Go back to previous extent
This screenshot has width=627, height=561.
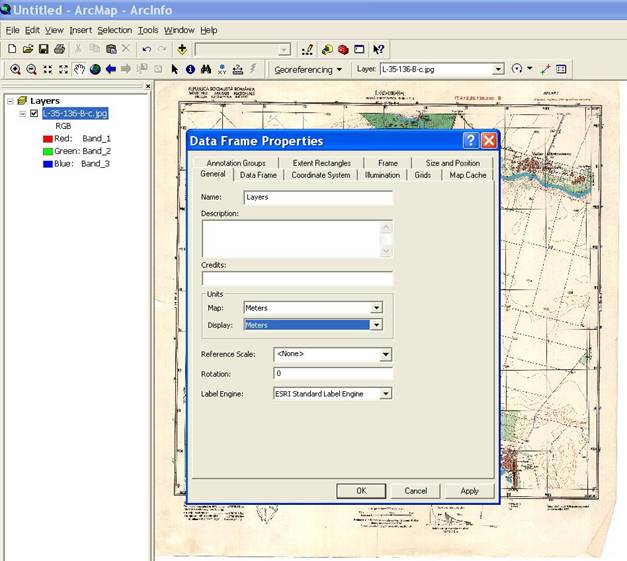coord(111,69)
